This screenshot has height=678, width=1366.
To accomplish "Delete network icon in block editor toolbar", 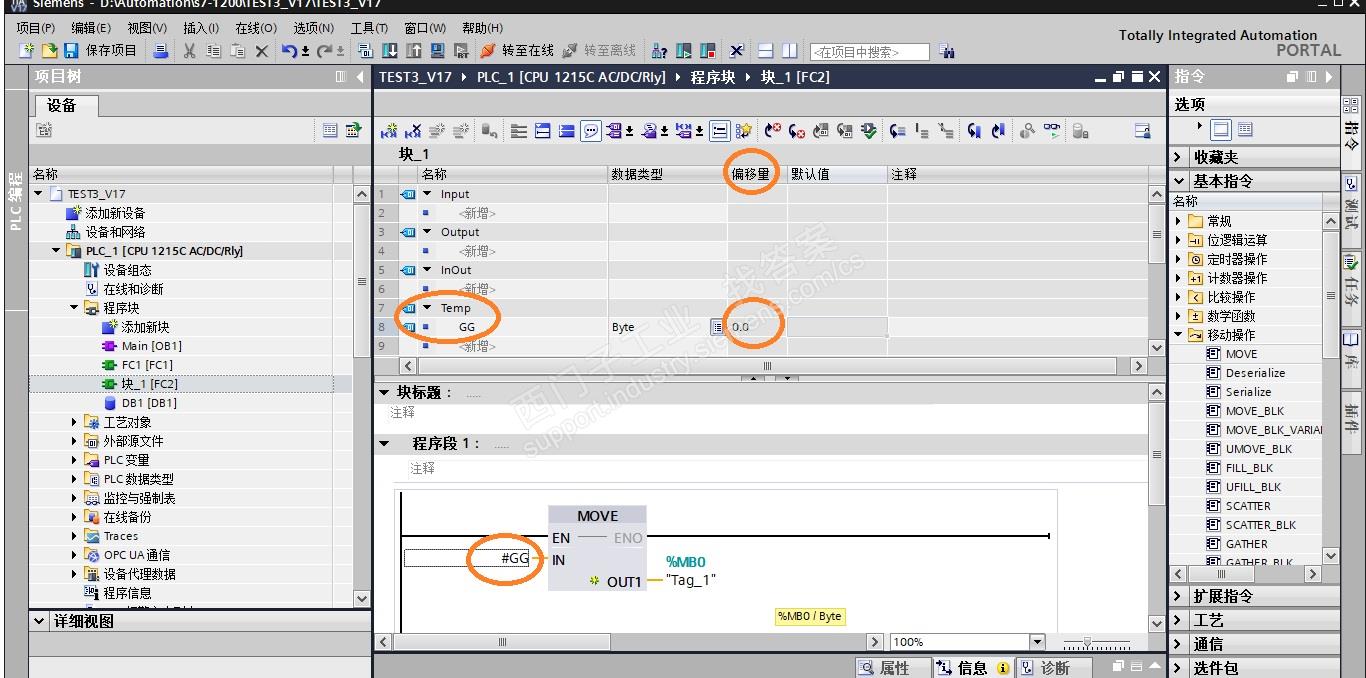I will pos(413,131).
